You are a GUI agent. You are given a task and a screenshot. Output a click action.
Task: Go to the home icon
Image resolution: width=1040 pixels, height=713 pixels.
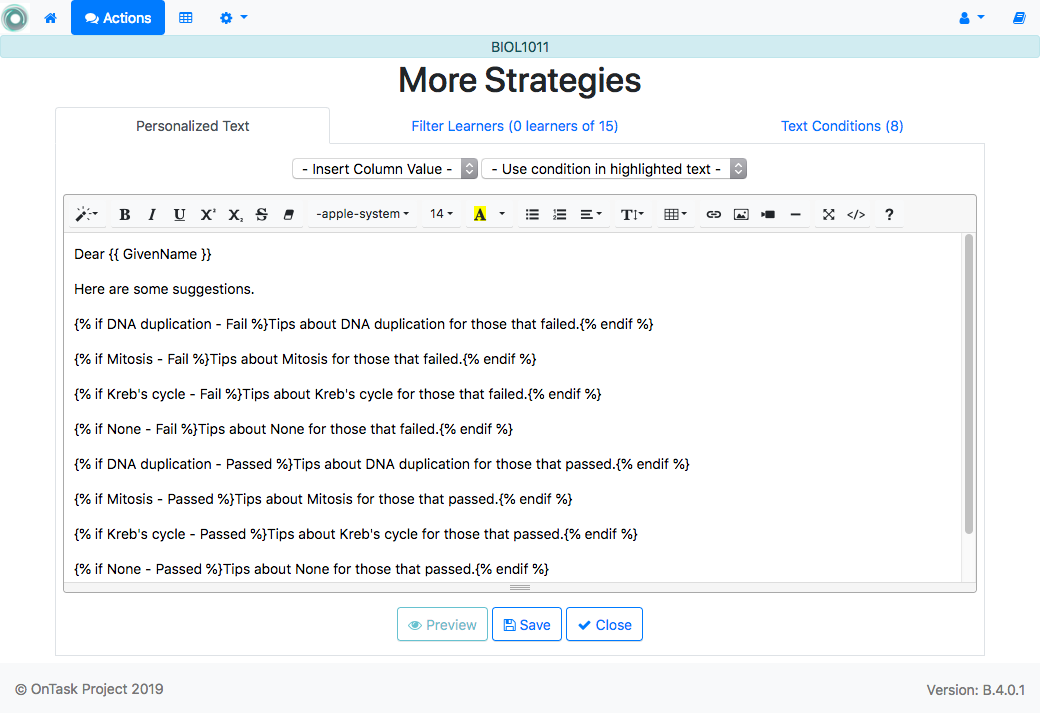coord(50,18)
